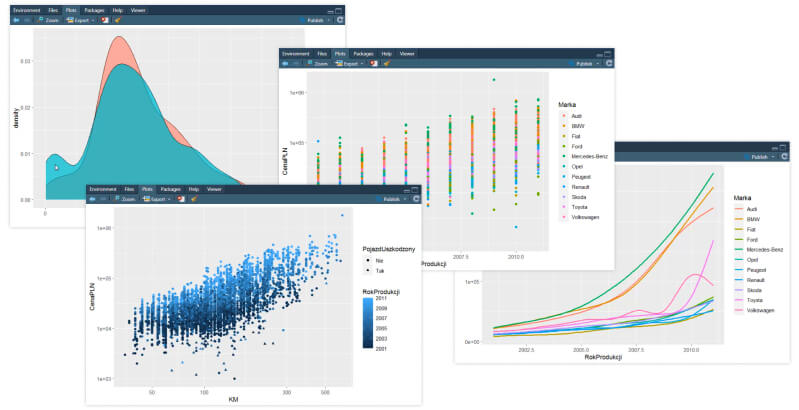Image resolution: width=799 pixels, height=410 pixels.
Task: Select Environment tab in the KM scatter plot pane
Action: (105, 189)
